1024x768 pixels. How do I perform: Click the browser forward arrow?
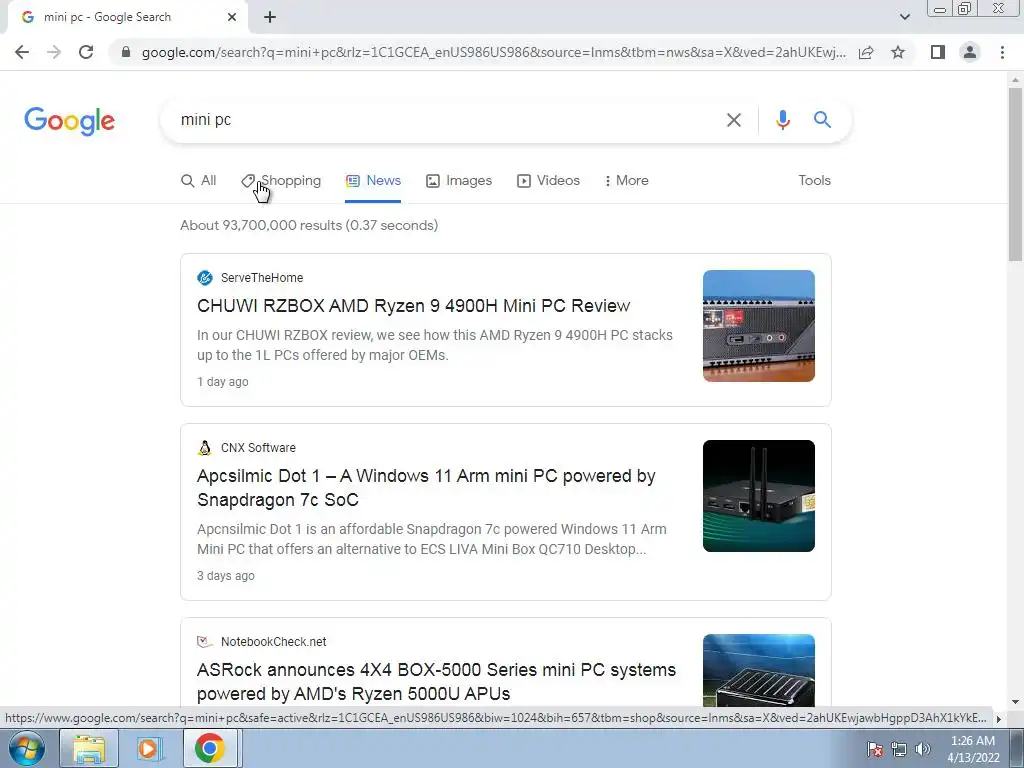tap(54, 52)
